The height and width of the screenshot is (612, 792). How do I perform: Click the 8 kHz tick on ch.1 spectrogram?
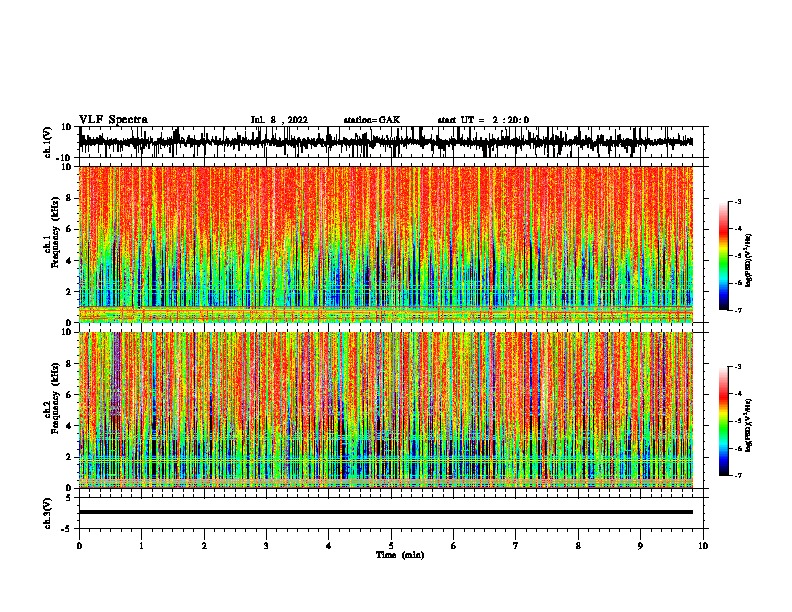(x=71, y=198)
